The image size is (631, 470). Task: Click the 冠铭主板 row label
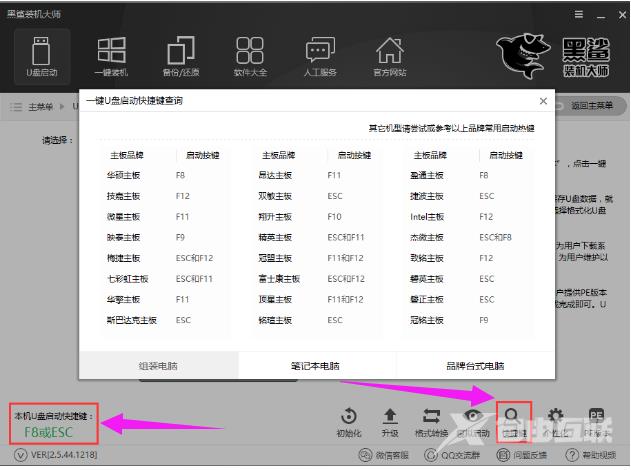[427, 320]
